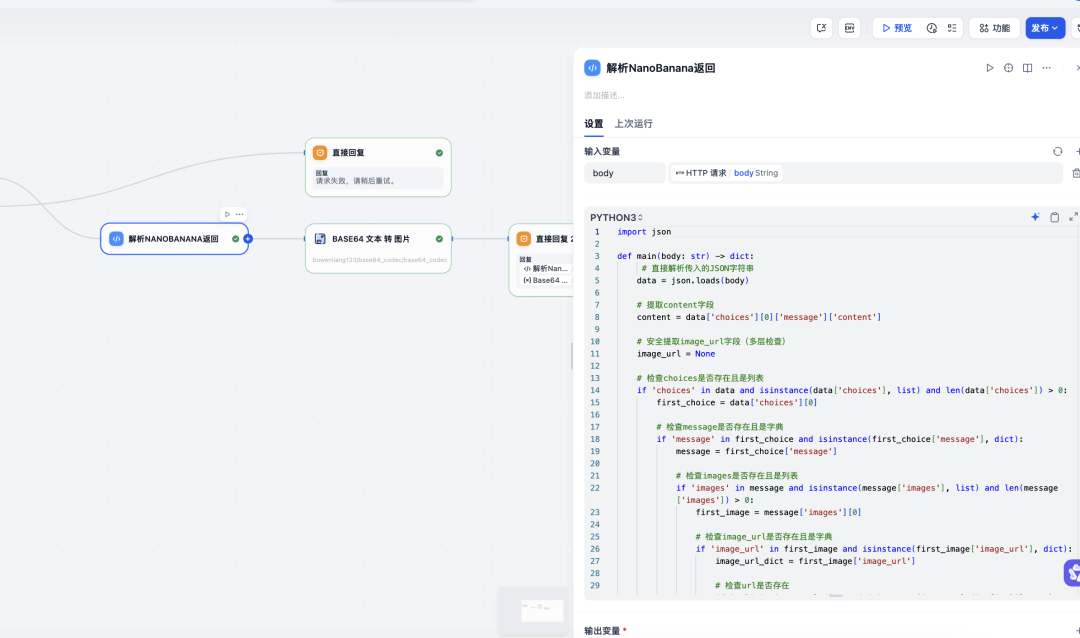Click the body variable name field
This screenshot has height=638, width=1080.
(x=624, y=173)
